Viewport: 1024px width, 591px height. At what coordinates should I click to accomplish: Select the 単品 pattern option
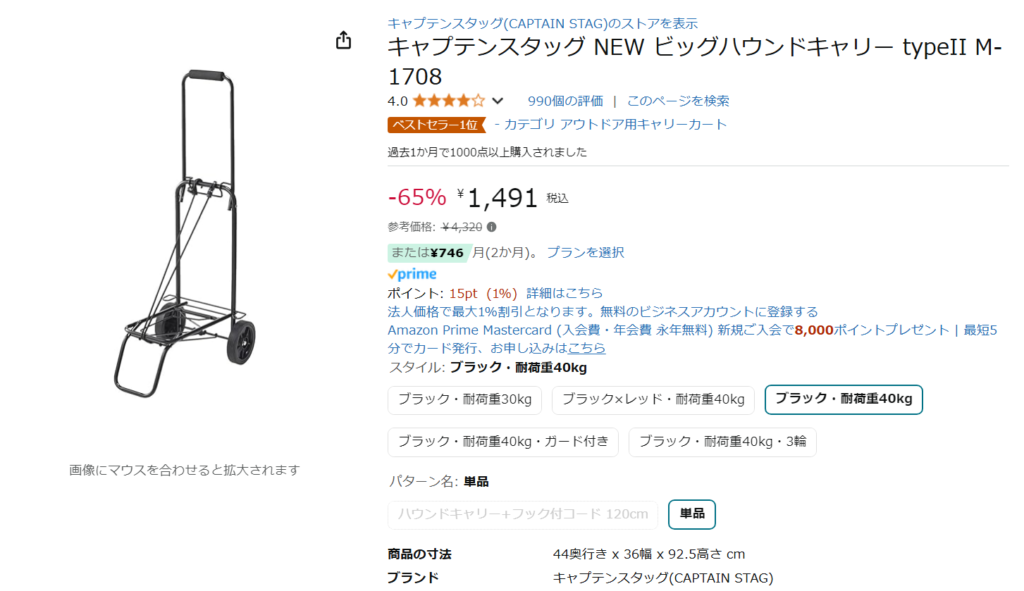click(691, 514)
